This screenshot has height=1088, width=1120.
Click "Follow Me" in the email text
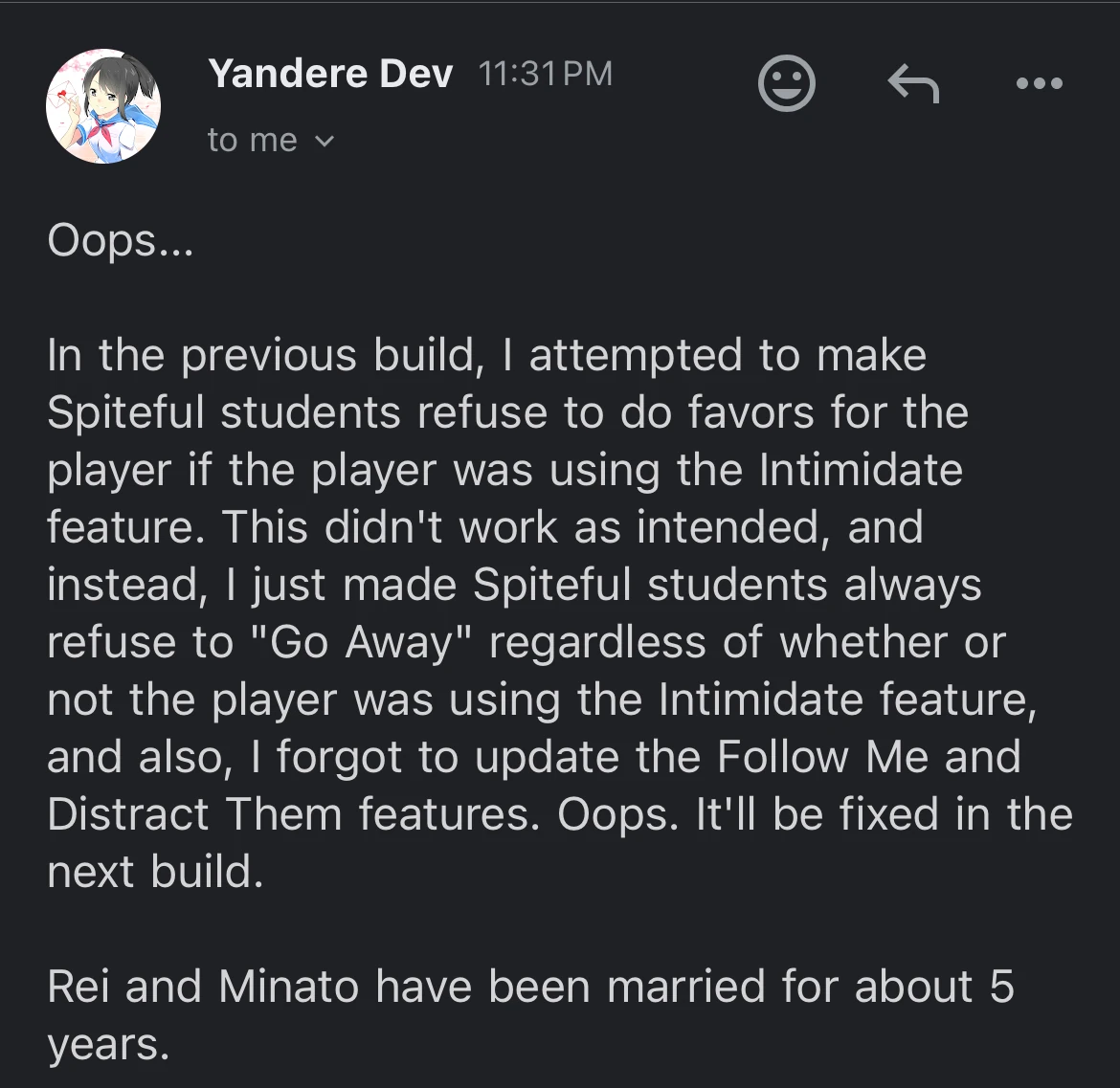tap(822, 757)
